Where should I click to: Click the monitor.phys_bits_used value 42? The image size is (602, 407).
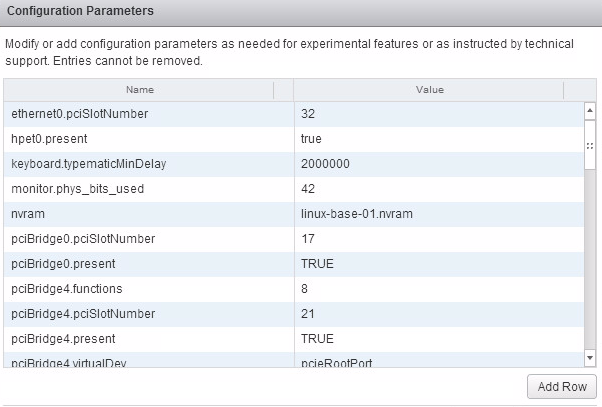(x=308, y=189)
